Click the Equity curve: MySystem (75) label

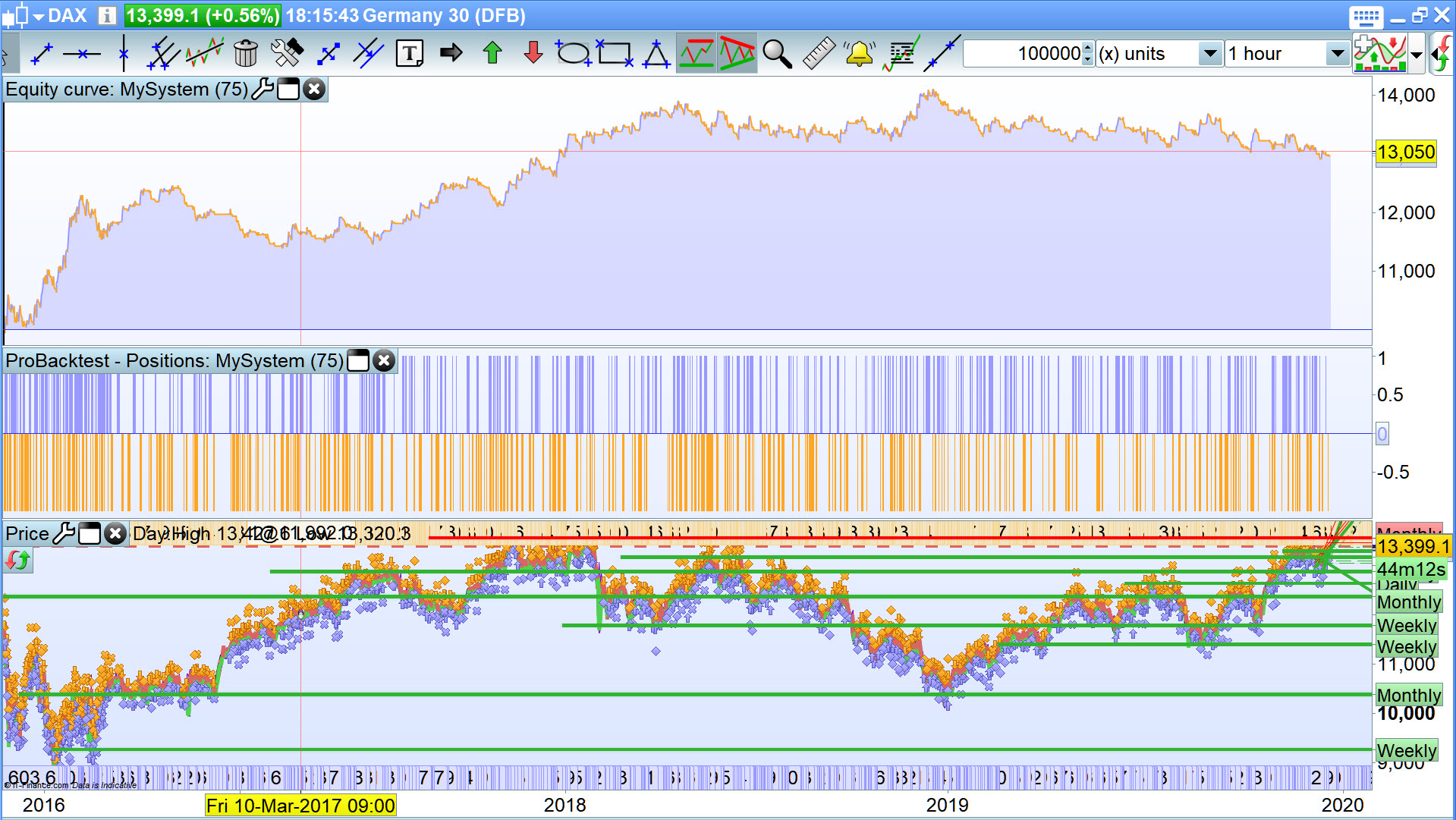[x=127, y=89]
